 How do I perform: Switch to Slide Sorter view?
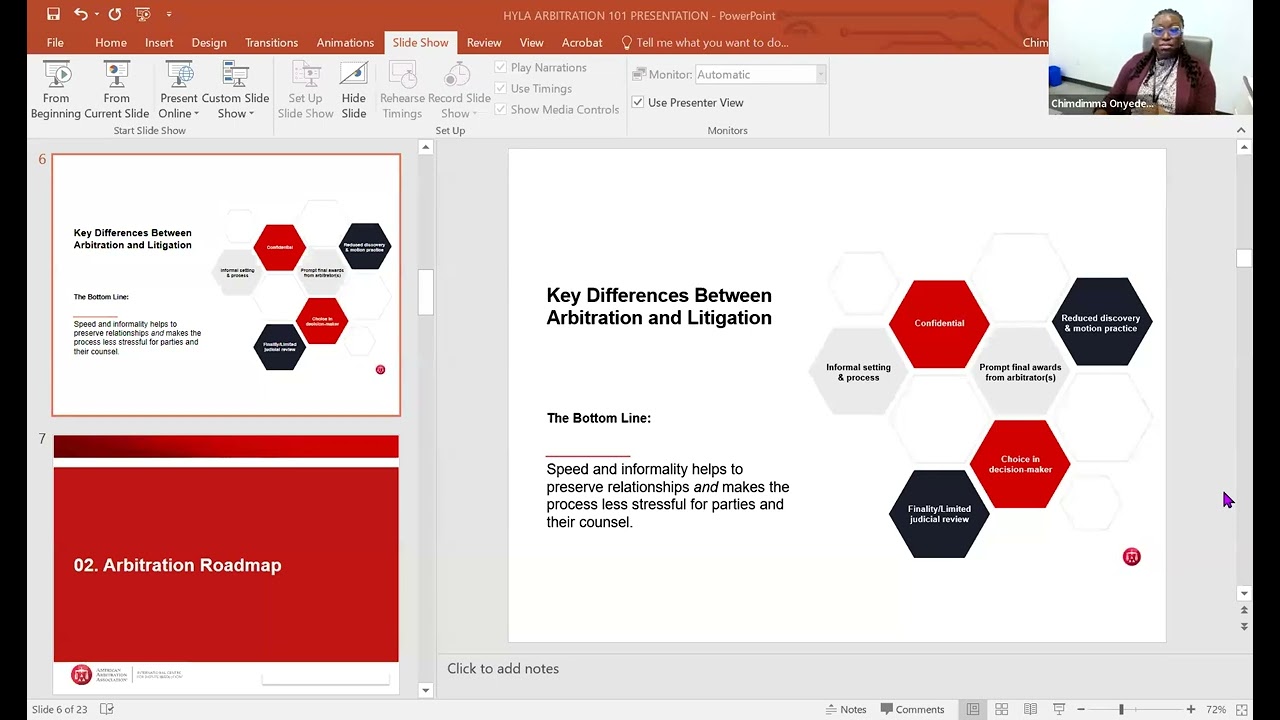tap(1001, 709)
